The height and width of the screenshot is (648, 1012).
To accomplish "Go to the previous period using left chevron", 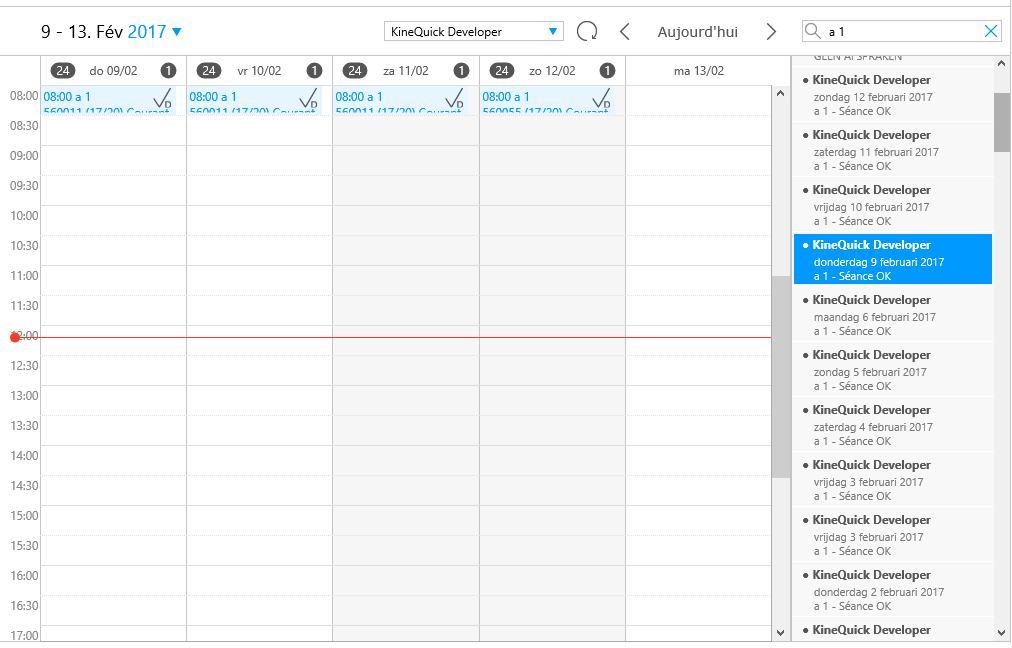I will (x=624, y=32).
